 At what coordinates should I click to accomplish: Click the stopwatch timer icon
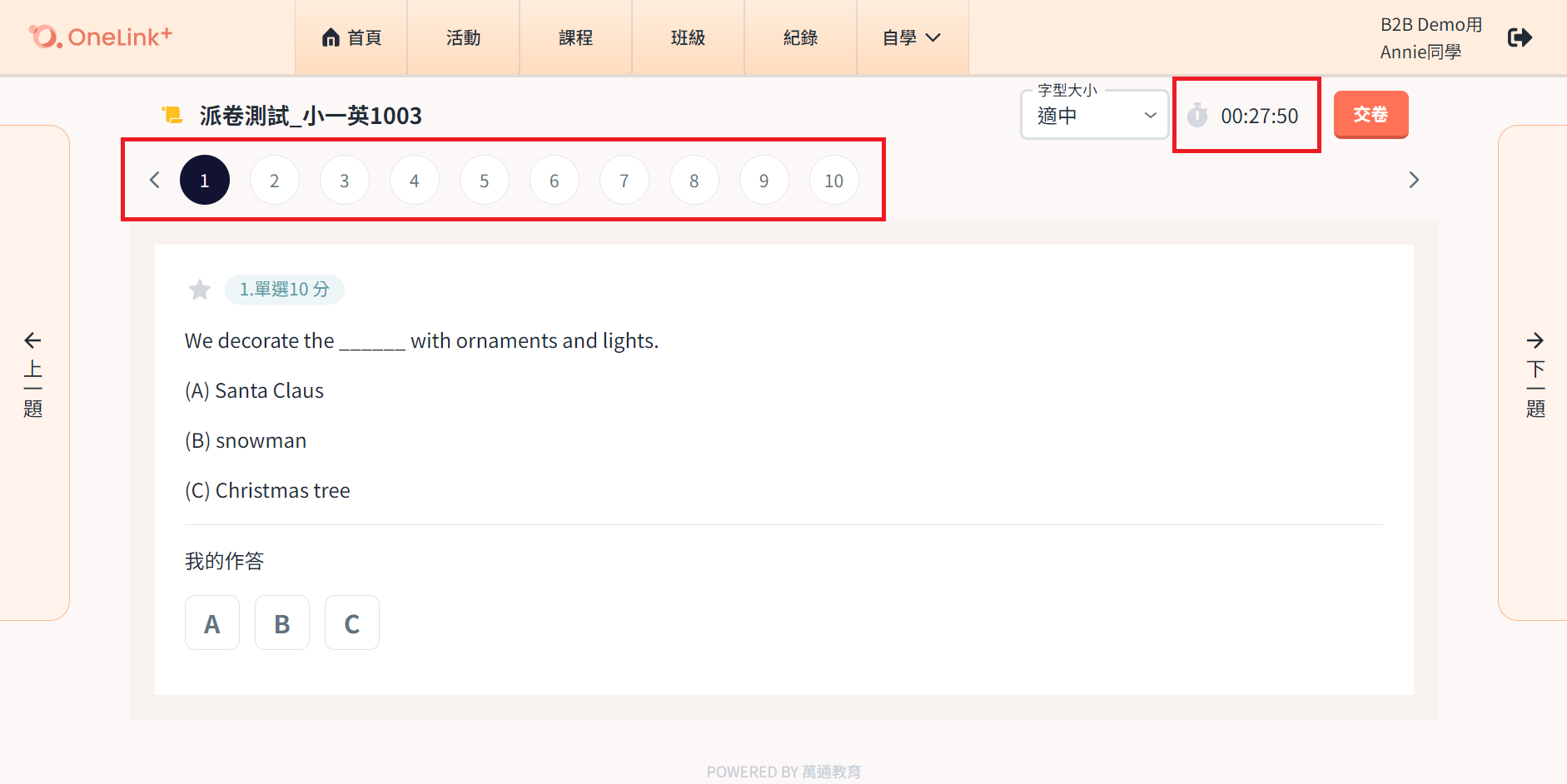click(1197, 115)
